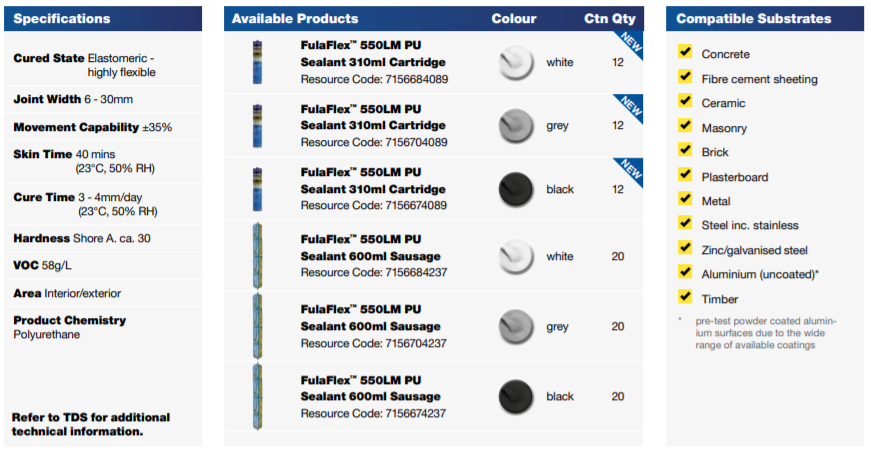
Task: Click the black 600ml sausage product image
Action: coord(257,397)
